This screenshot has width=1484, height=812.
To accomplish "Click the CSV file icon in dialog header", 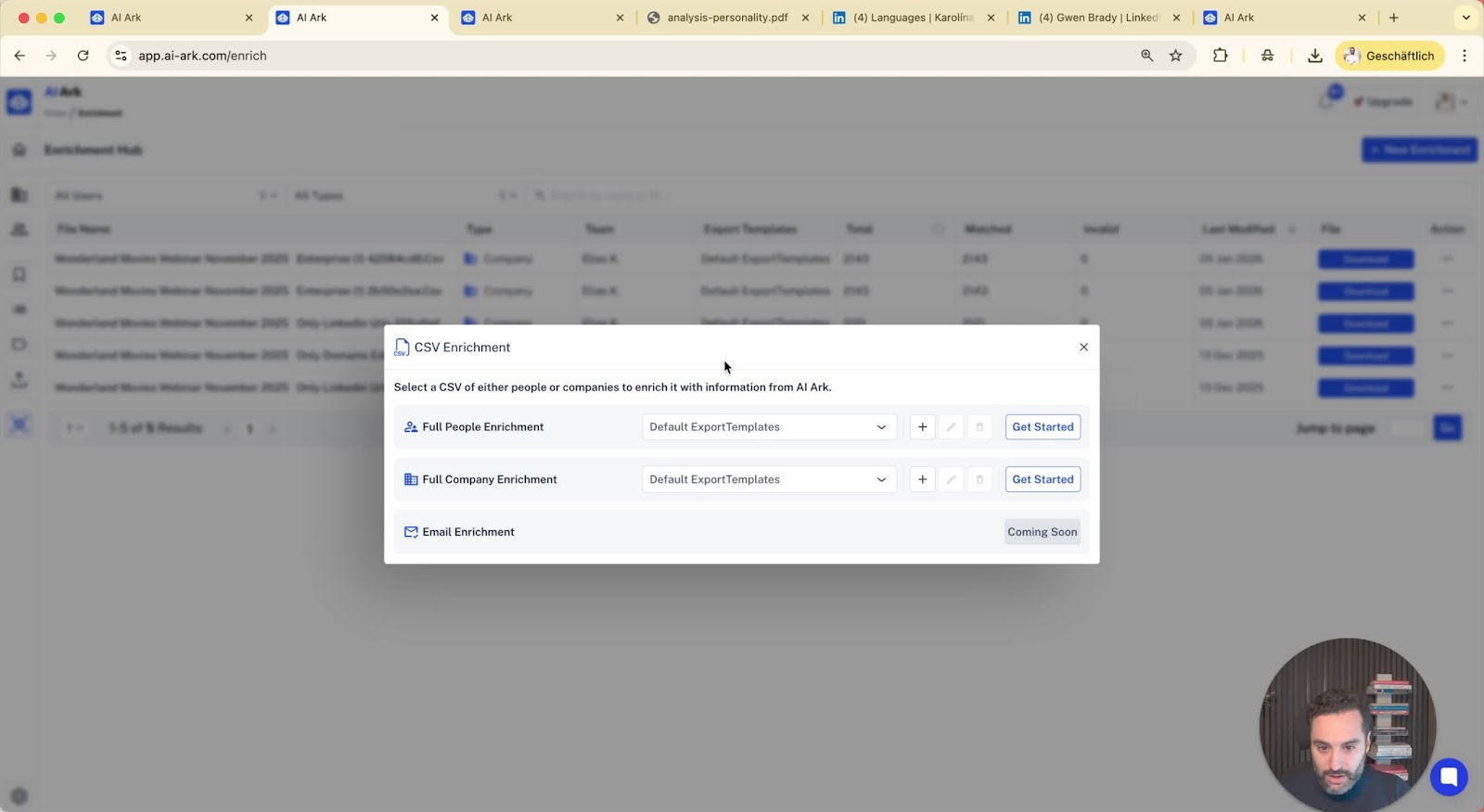I will 402,348.
